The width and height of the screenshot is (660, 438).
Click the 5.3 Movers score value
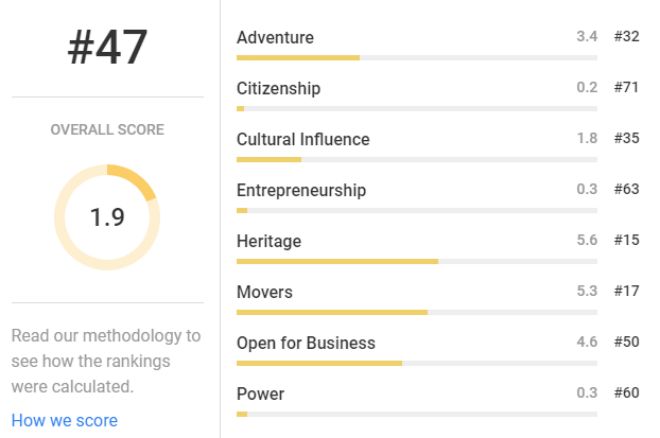(587, 291)
